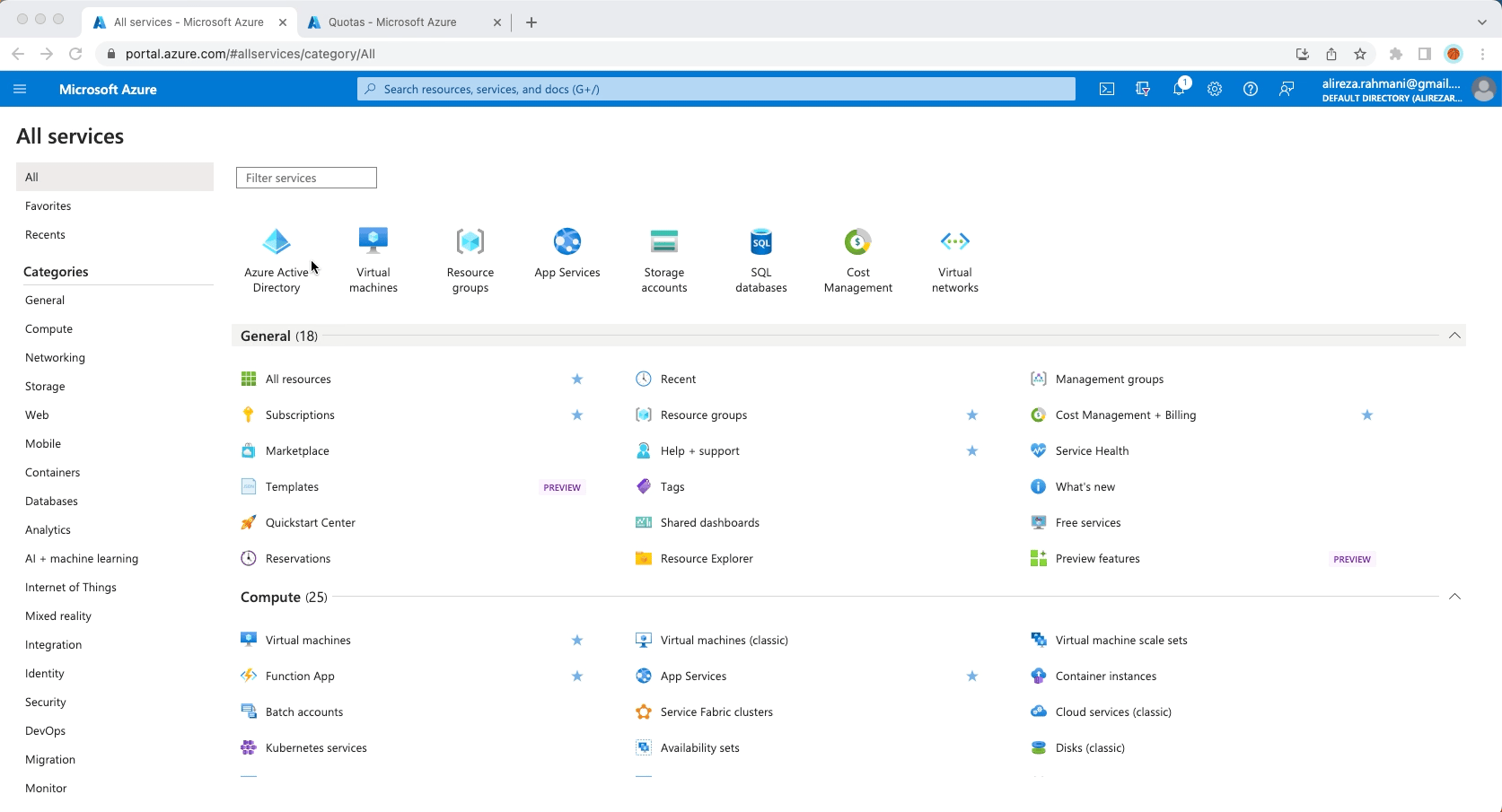Viewport: 1502px width, 812px height.
Task: Open the browser extensions puzzle icon
Action: click(x=1395, y=54)
